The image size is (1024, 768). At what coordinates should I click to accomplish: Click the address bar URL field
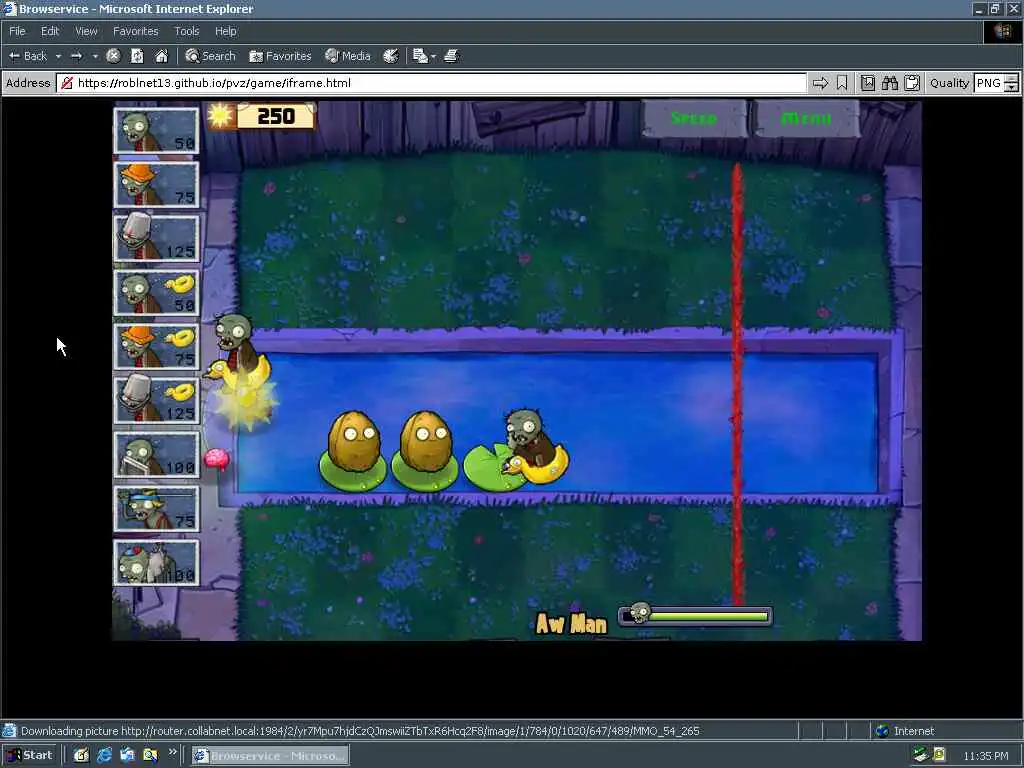point(431,83)
